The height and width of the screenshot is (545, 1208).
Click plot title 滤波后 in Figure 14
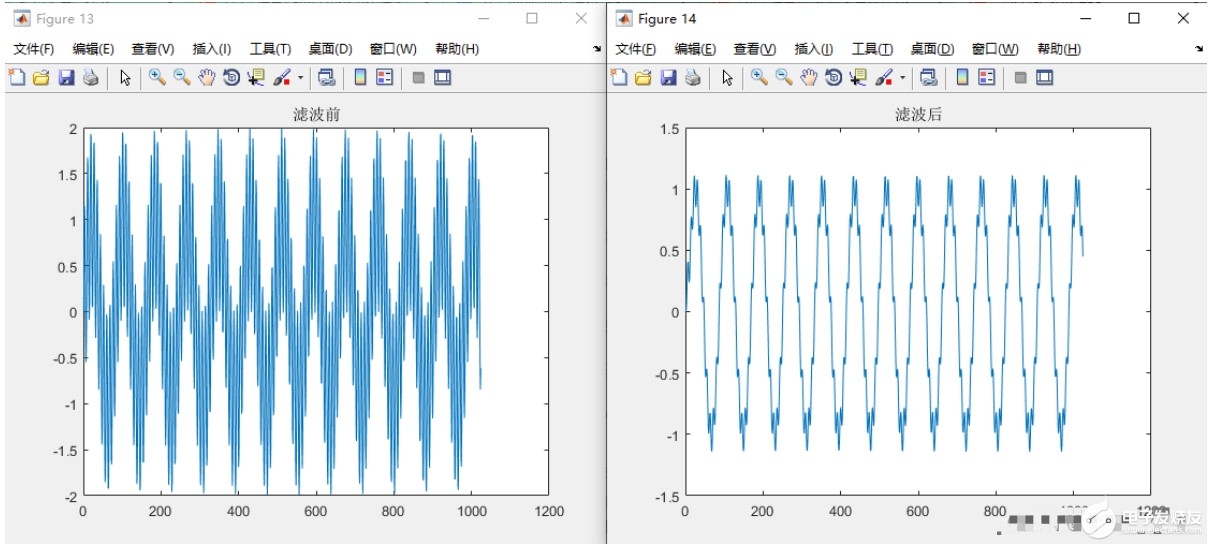click(x=918, y=115)
